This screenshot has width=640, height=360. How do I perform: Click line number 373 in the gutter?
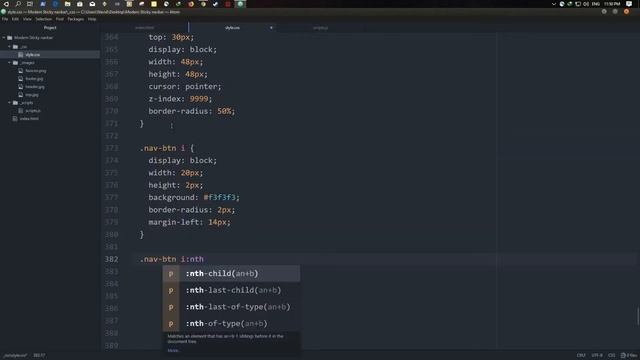[x=111, y=148]
